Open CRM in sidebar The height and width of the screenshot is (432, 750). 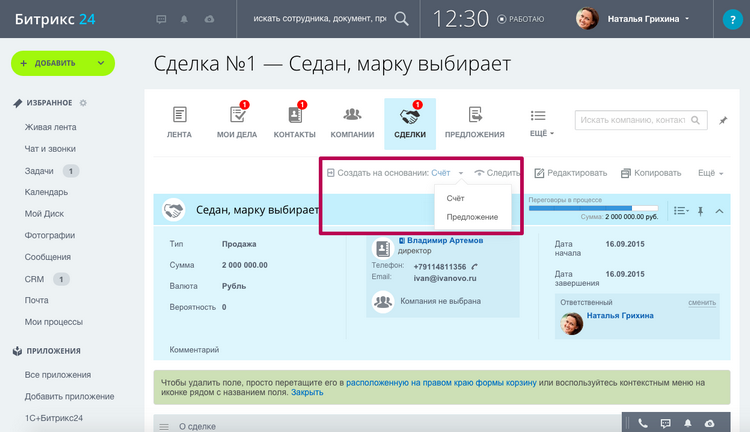pyautogui.click(x=34, y=279)
